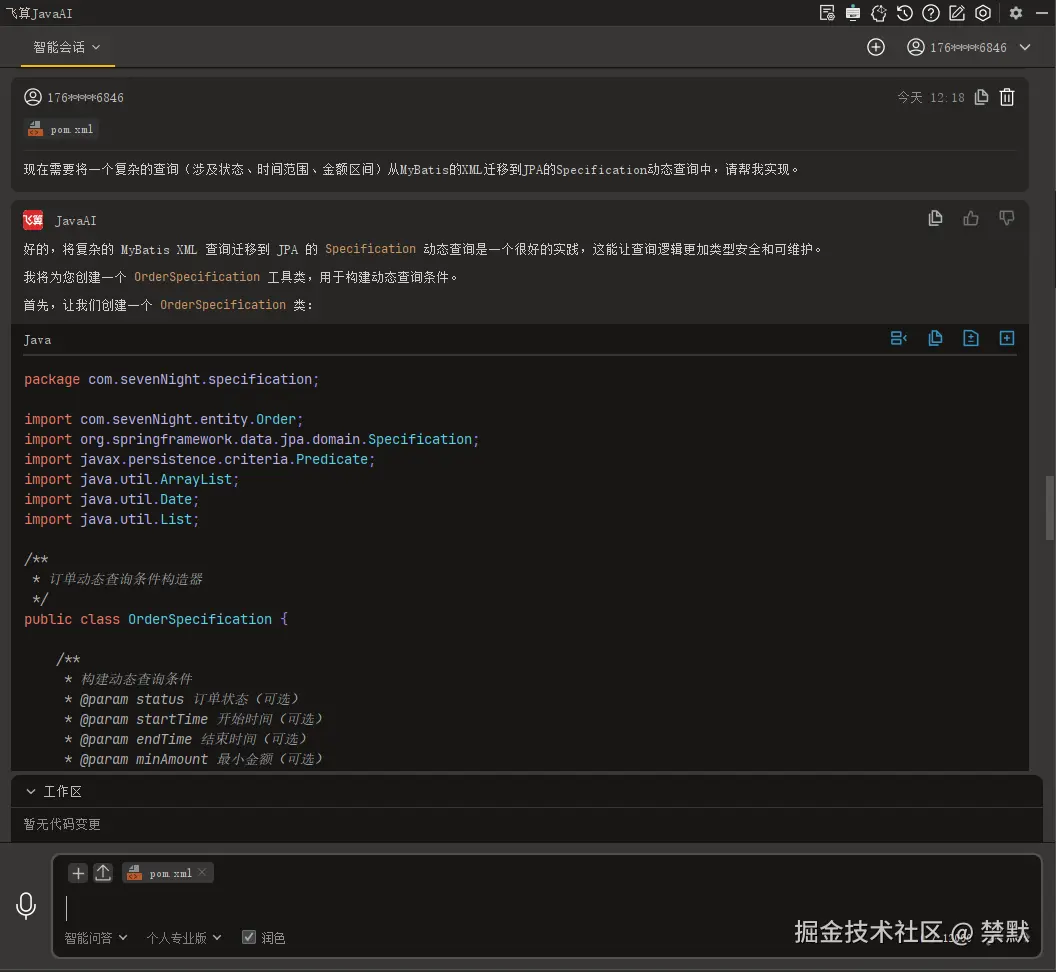Click the user avatar beside message 176****6846
1056x972 pixels.
tap(33, 97)
